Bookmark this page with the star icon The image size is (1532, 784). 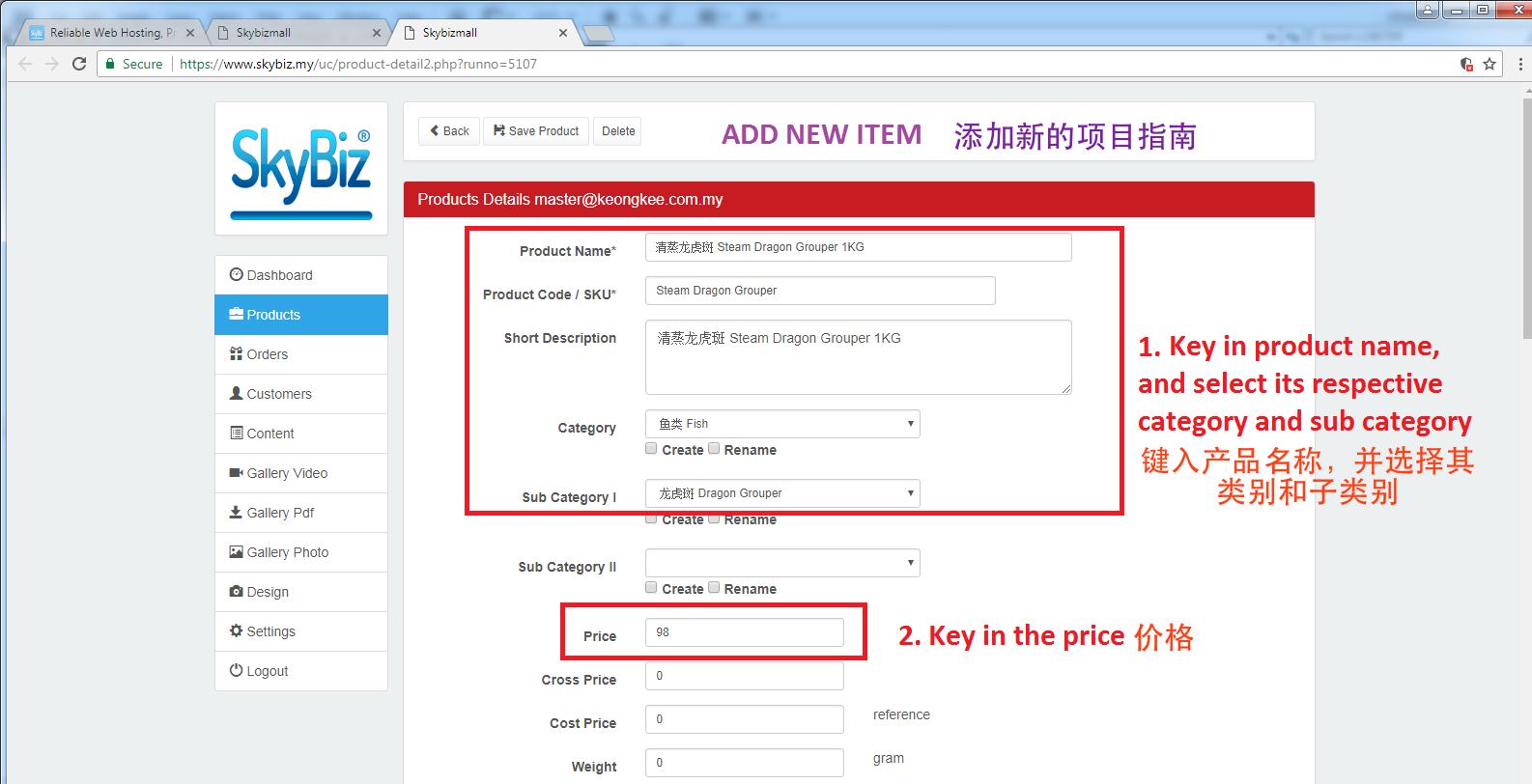[1489, 64]
